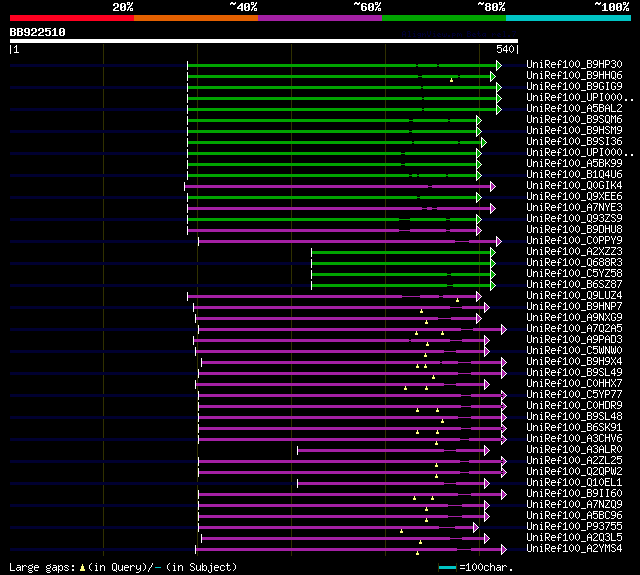The height and width of the screenshot is (575, 640).
Task: Select hit UniRef100_C5WNW0
Action: click(574, 351)
